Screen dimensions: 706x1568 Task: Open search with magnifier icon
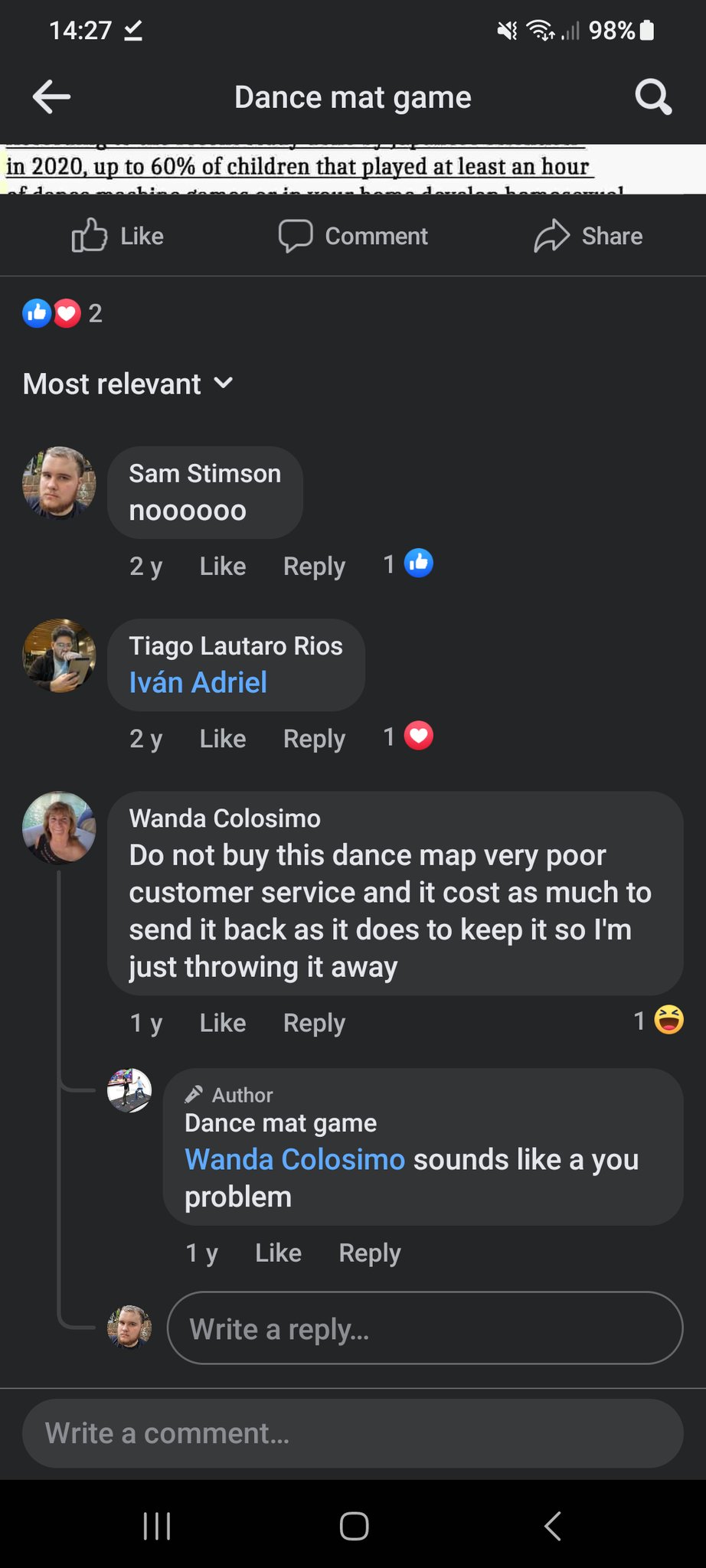653,97
